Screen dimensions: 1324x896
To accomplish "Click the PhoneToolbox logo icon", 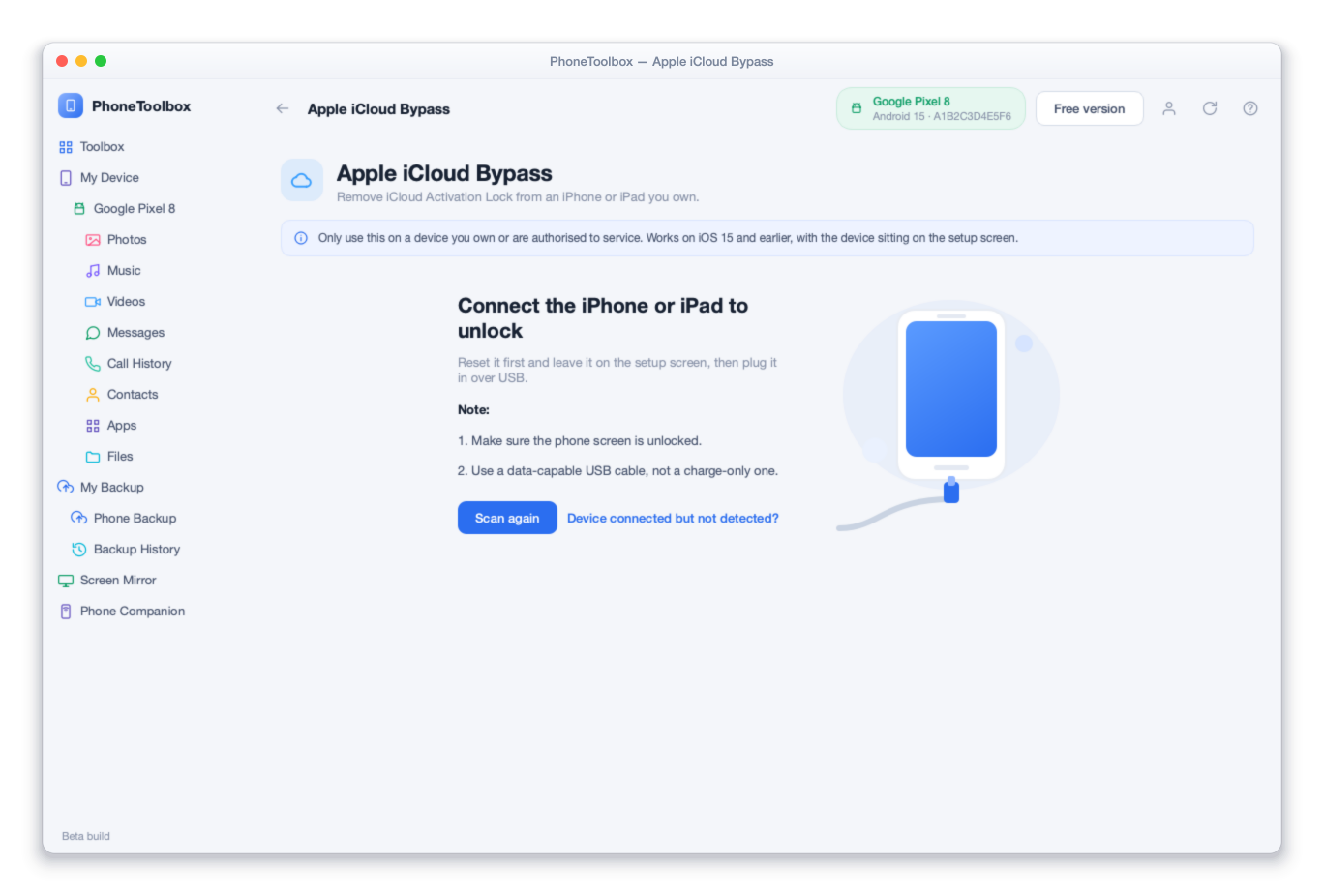I will (x=71, y=105).
